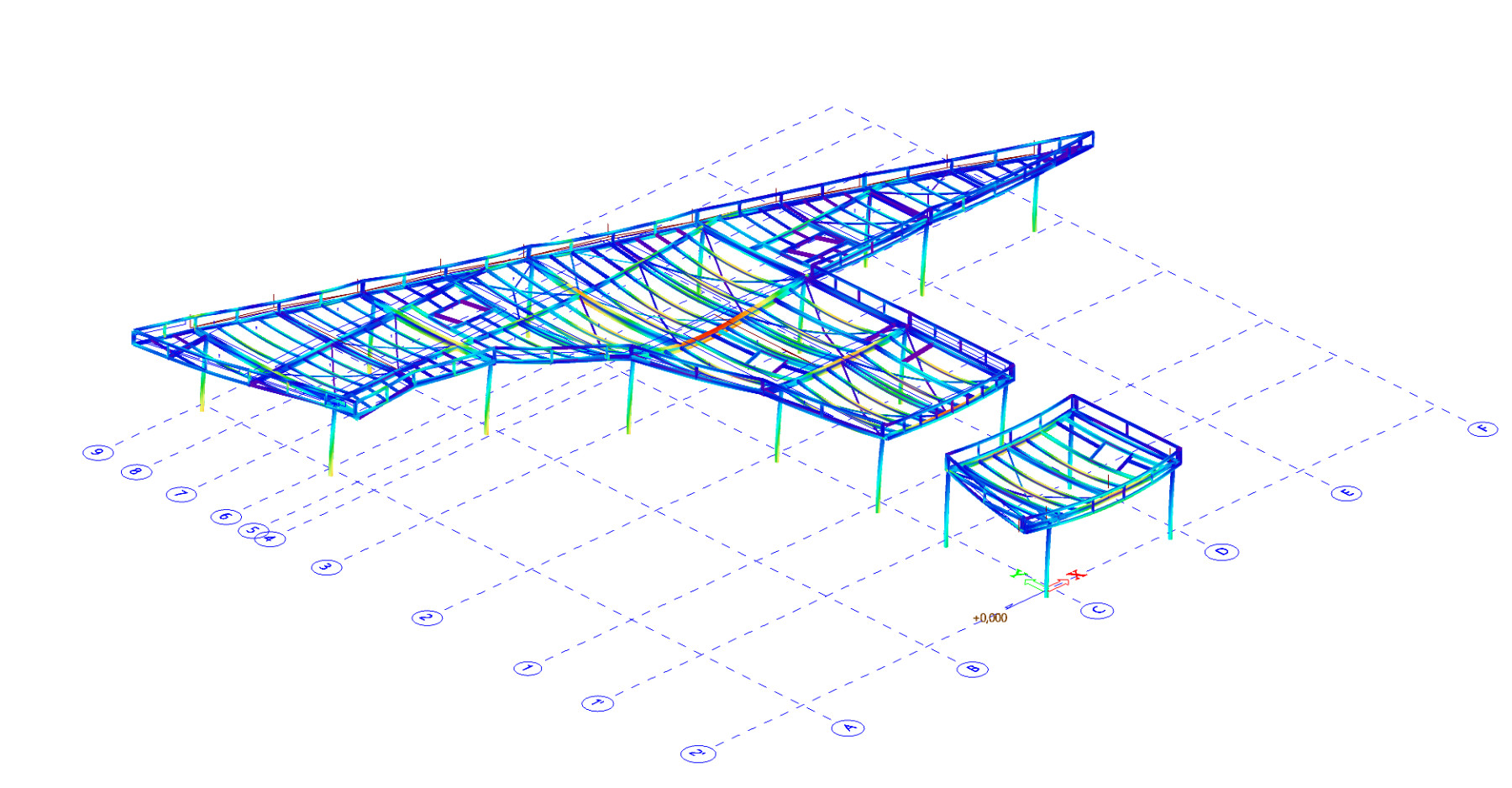The width and height of the screenshot is (1512, 788).
Task: Select grid axis bubble E
Action: (x=1347, y=492)
